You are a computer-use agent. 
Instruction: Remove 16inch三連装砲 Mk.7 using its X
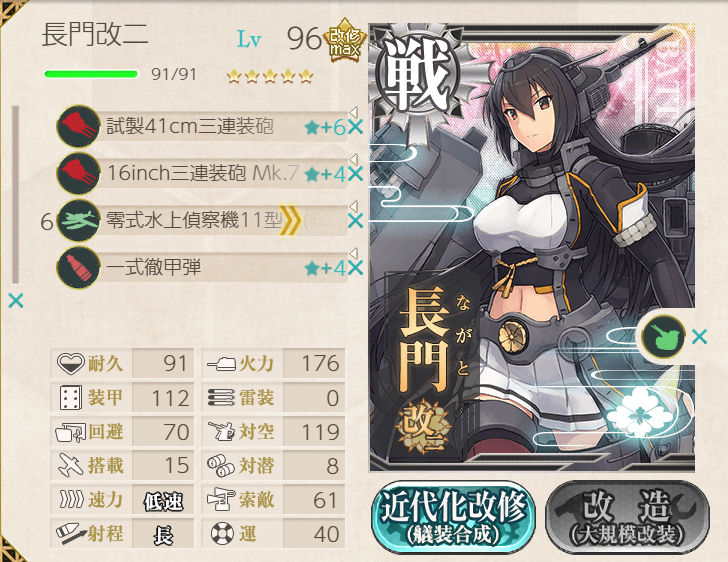click(355, 174)
